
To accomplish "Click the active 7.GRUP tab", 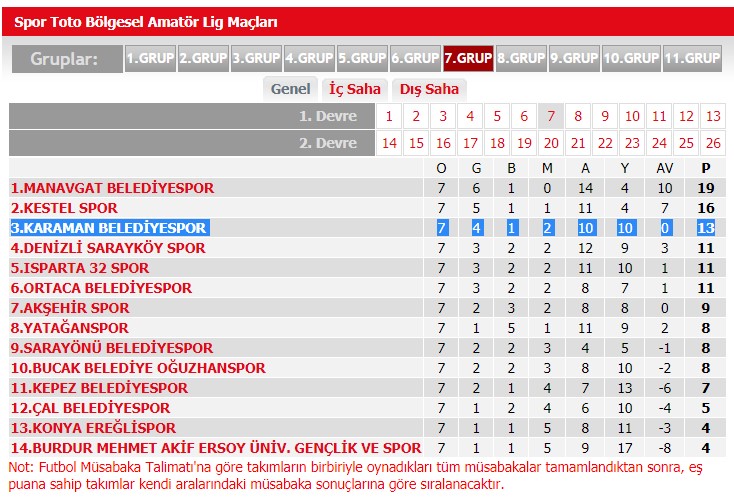I will click(x=468, y=58).
